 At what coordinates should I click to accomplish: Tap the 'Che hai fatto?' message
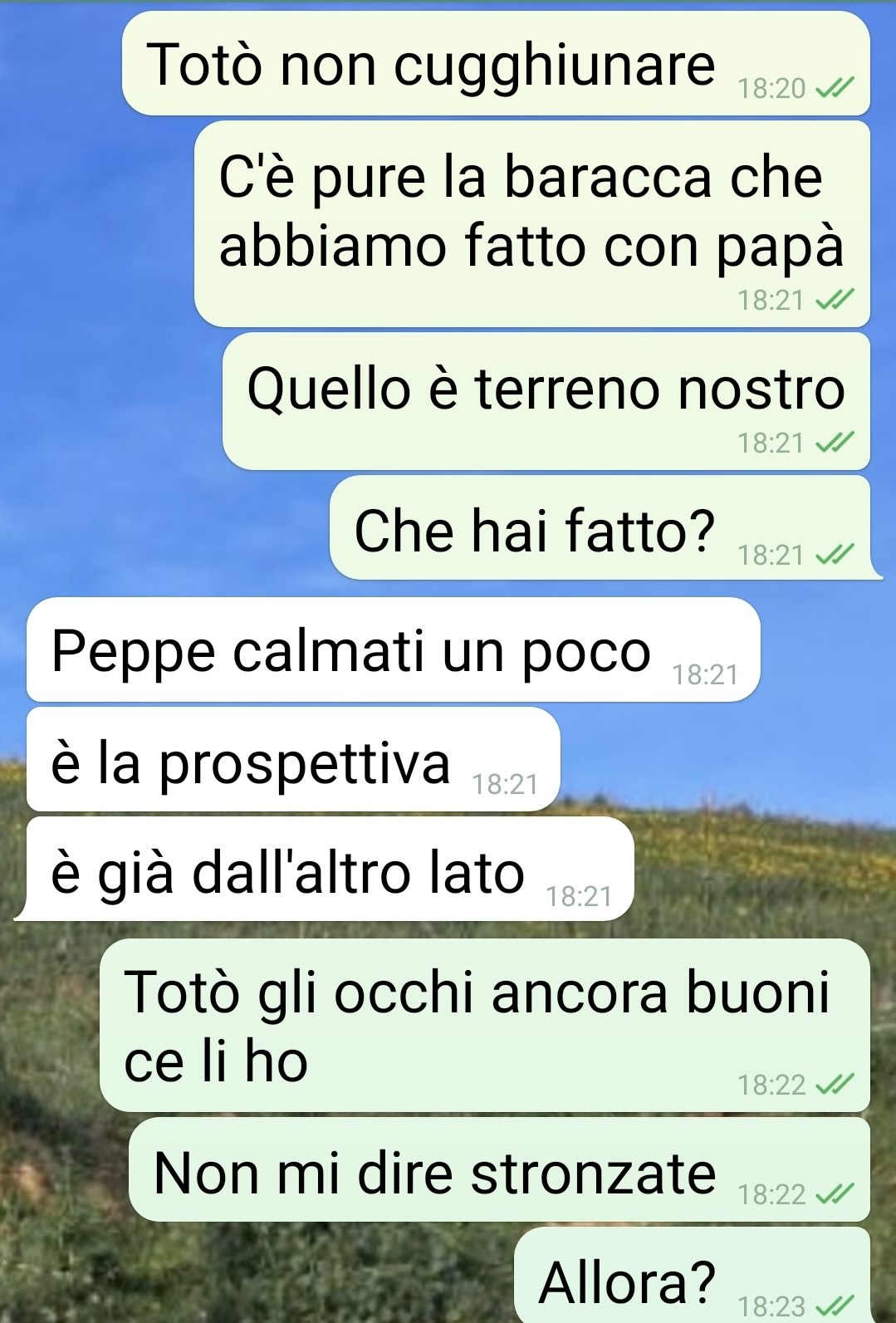tap(600, 528)
